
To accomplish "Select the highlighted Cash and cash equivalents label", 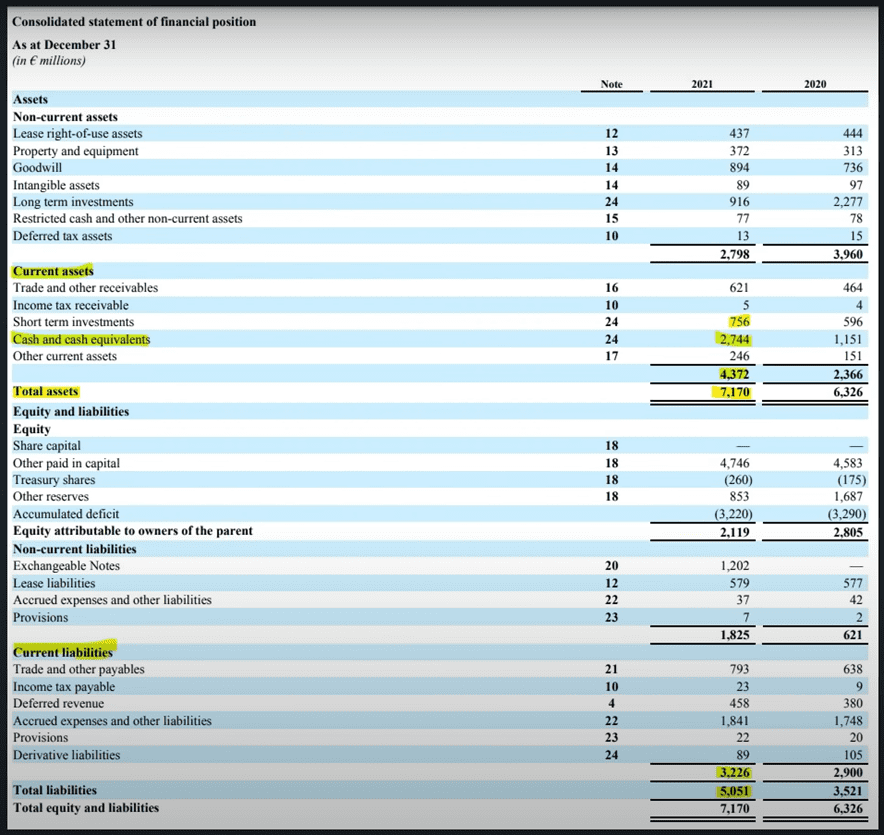I will click(x=81, y=339).
